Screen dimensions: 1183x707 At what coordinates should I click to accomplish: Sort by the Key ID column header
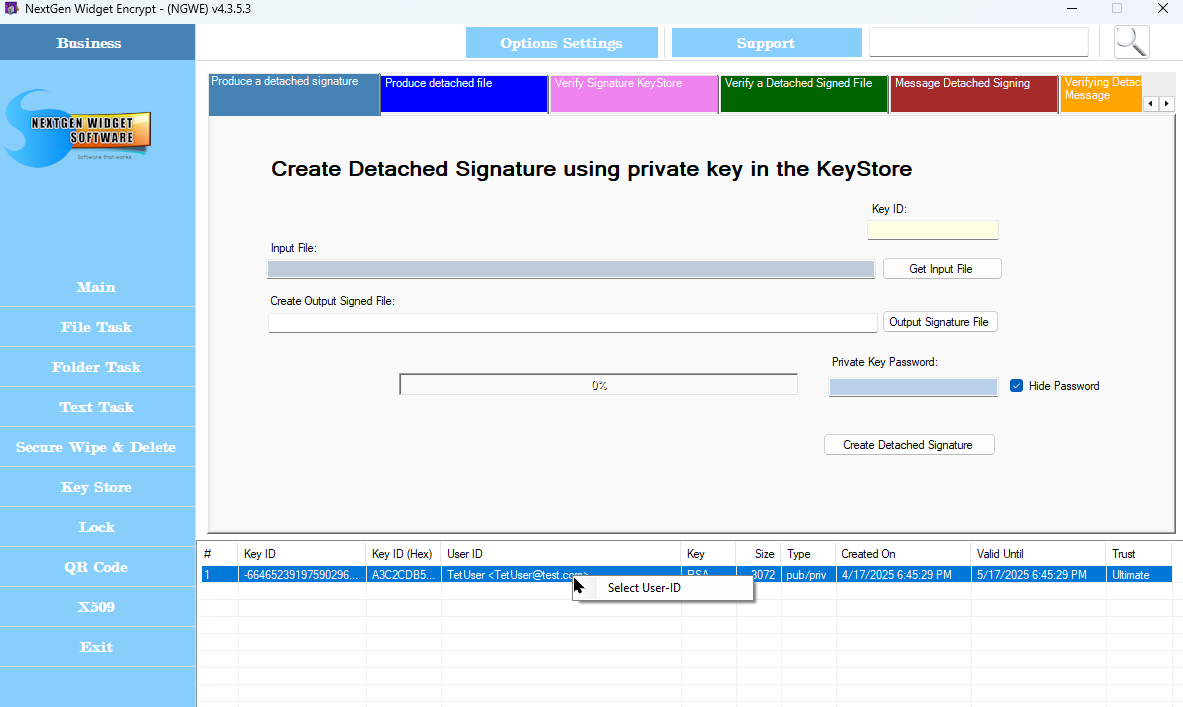(302, 554)
